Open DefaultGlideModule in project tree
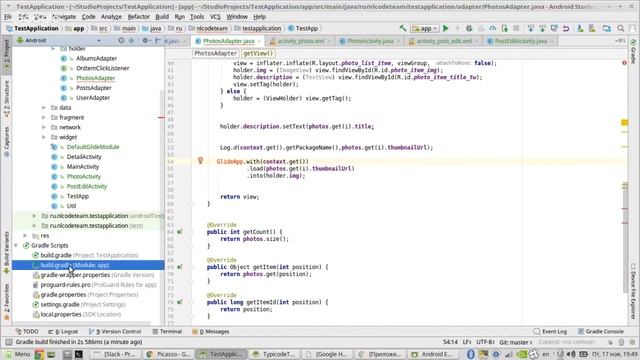 (x=93, y=147)
